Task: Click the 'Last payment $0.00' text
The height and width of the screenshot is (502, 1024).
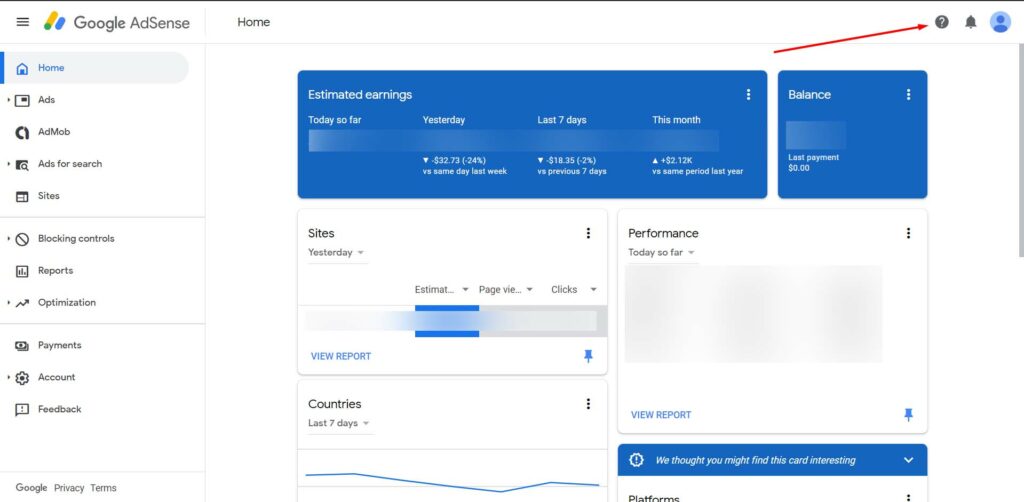Action: point(813,163)
